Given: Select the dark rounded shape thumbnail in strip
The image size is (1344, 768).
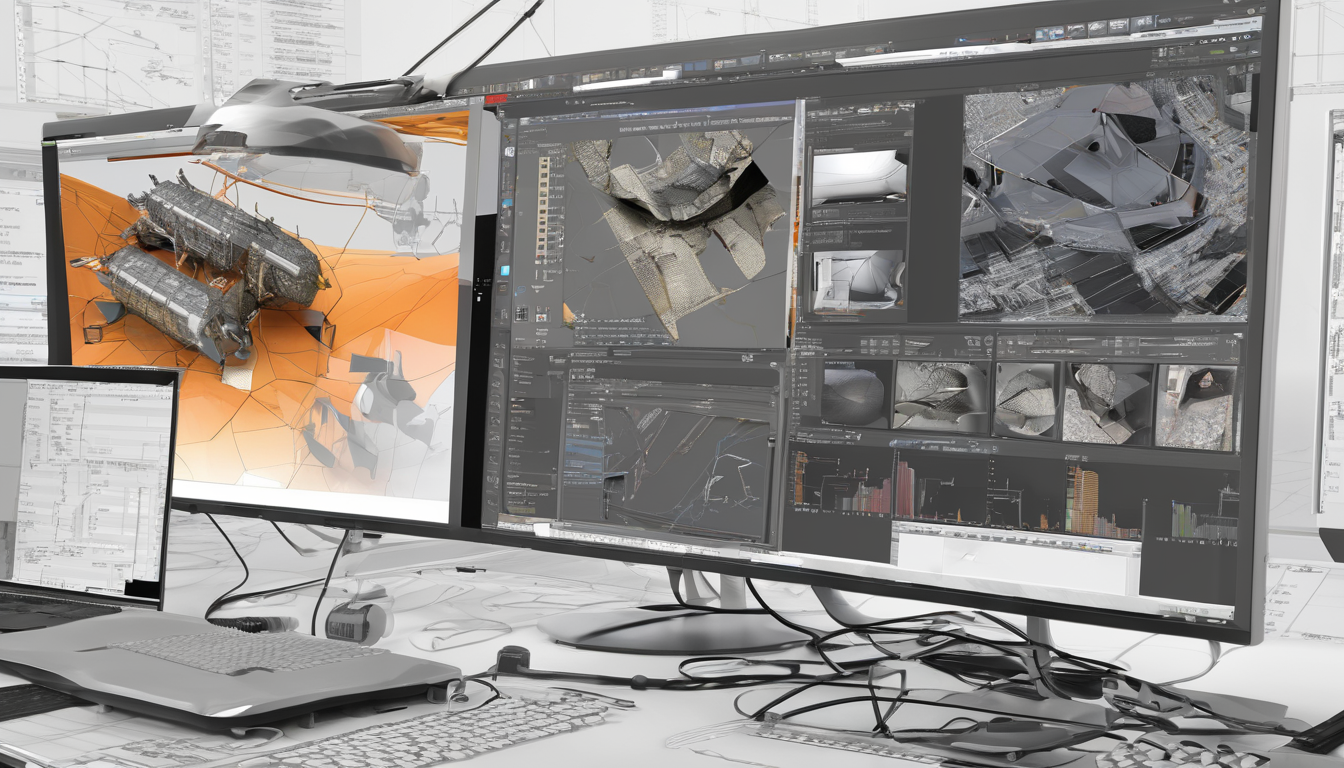Looking at the screenshot, I should pyautogui.click(x=856, y=395).
